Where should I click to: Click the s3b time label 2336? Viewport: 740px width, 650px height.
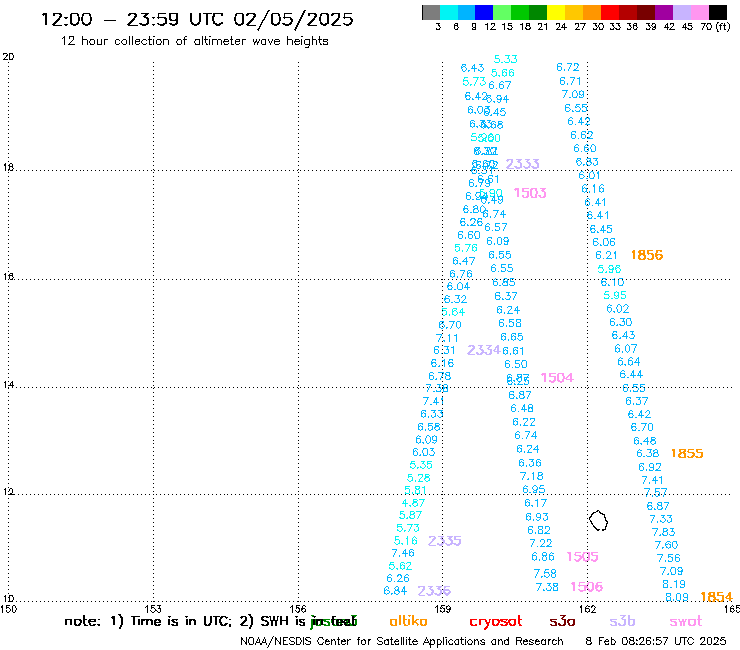click(x=434, y=591)
